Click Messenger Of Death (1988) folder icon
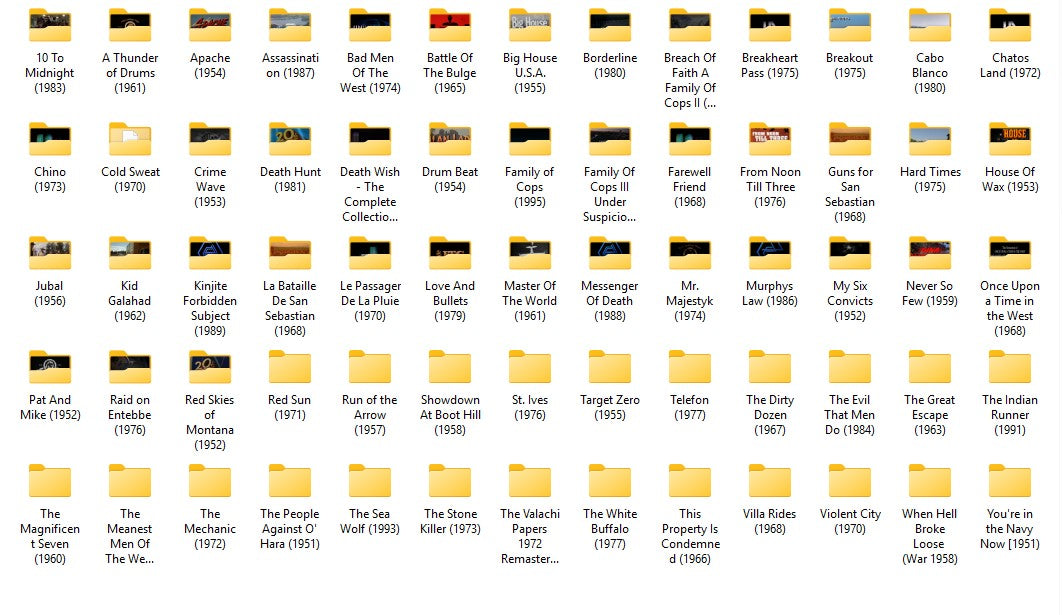Viewport: 1062px width, 615px height. pos(610,253)
